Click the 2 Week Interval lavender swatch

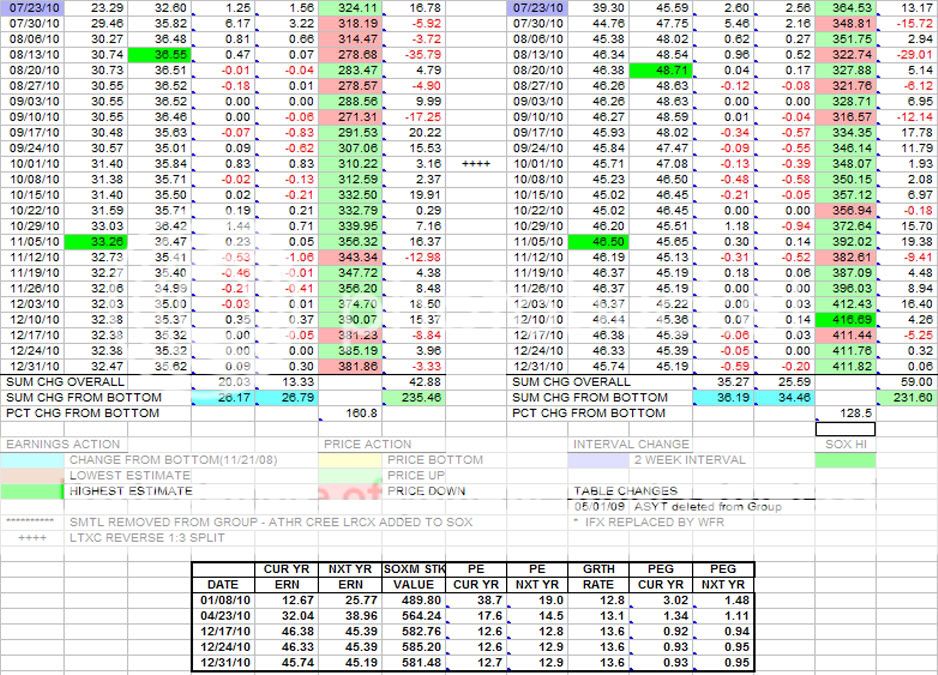[x=601, y=460]
